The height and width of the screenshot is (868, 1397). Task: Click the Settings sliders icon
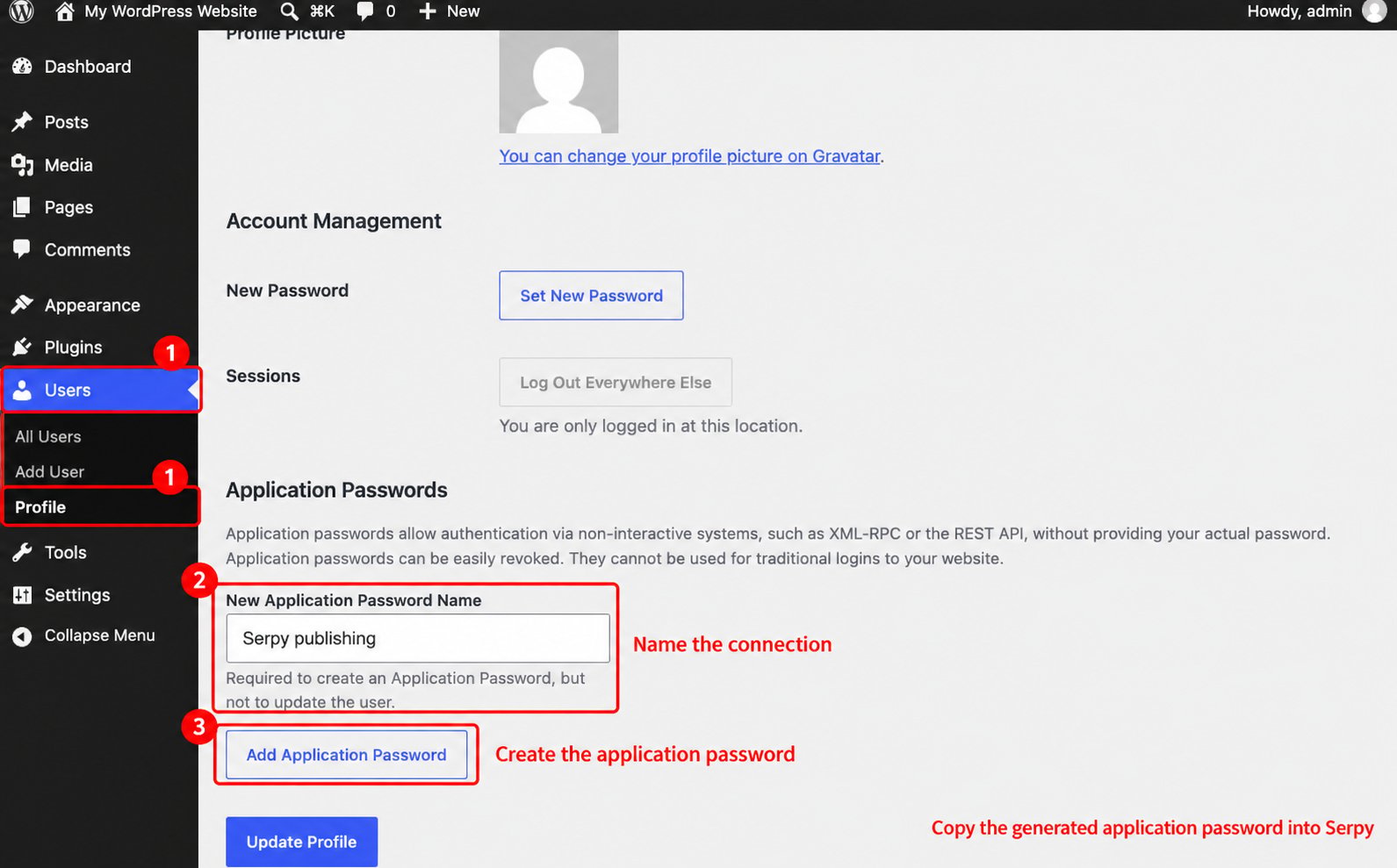point(22,595)
